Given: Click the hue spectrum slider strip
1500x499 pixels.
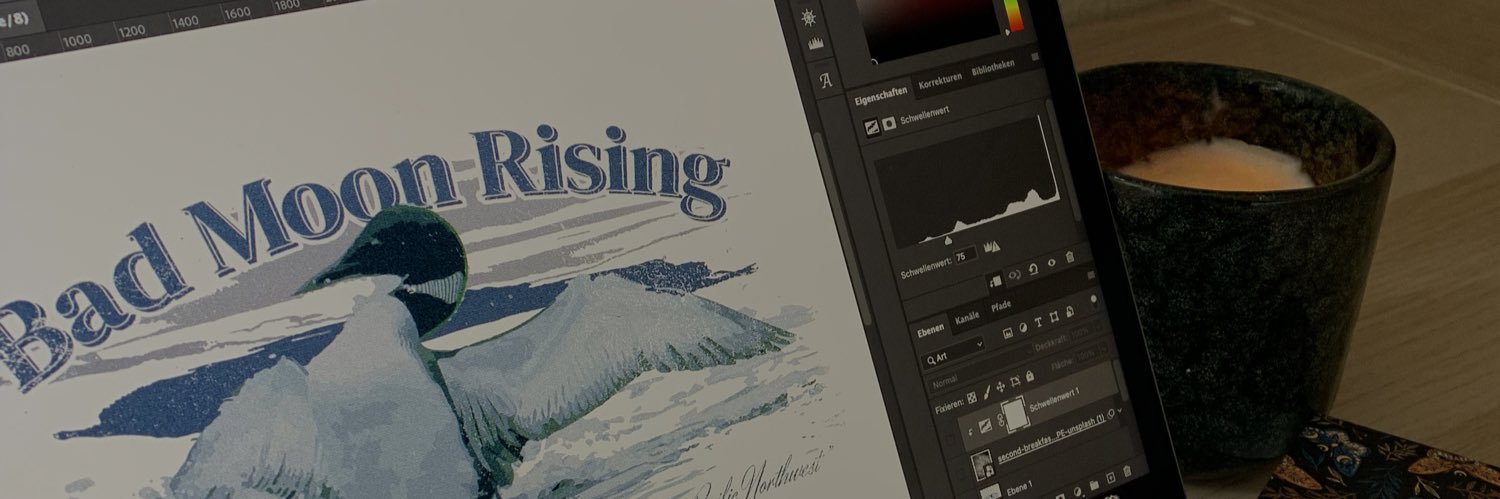Looking at the screenshot, I should (x=1013, y=15).
